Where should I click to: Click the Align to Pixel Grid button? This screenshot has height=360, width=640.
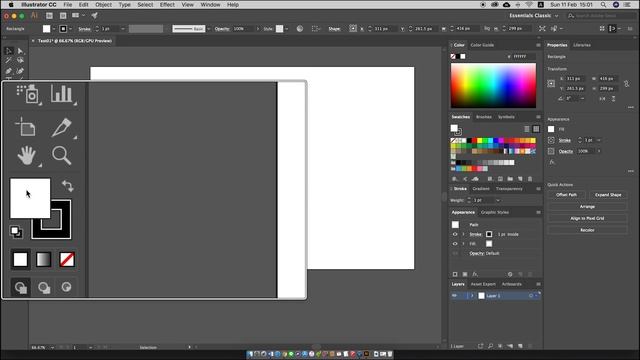587,219
